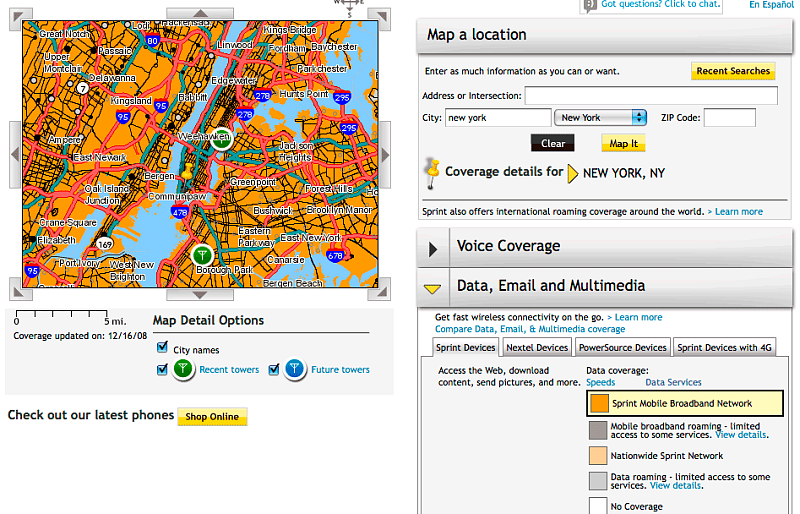This screenshot has width=800, height=514.
Task: Click the green tower marker near Weehawken
Action: (x=221, y=138)
